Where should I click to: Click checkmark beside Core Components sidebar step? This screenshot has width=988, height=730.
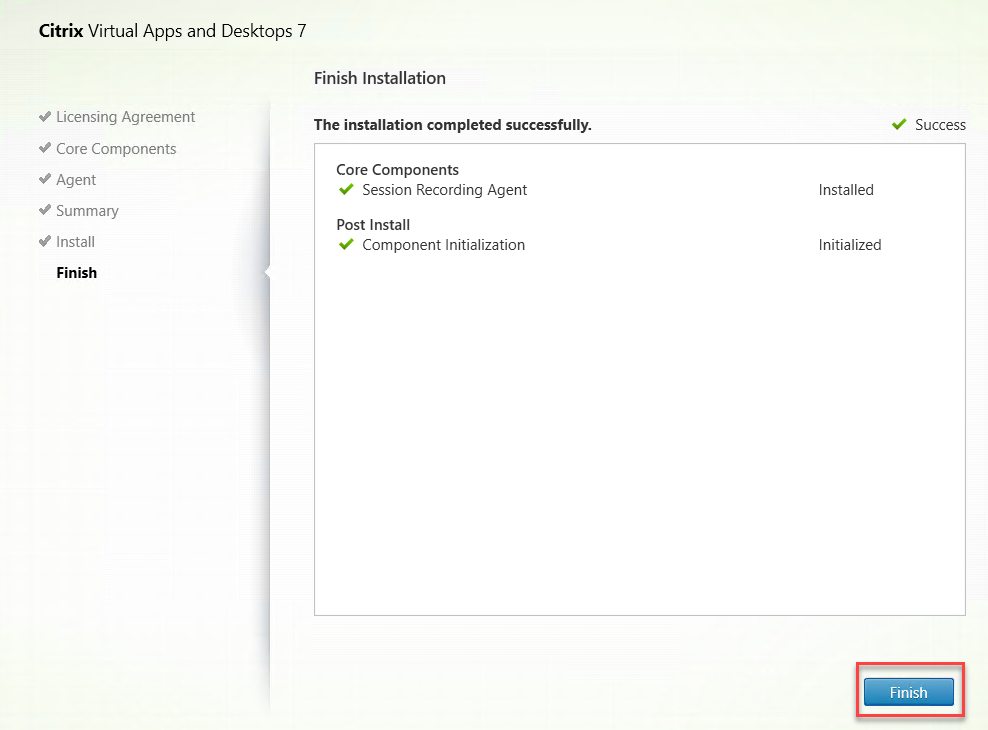coord(45,148)
